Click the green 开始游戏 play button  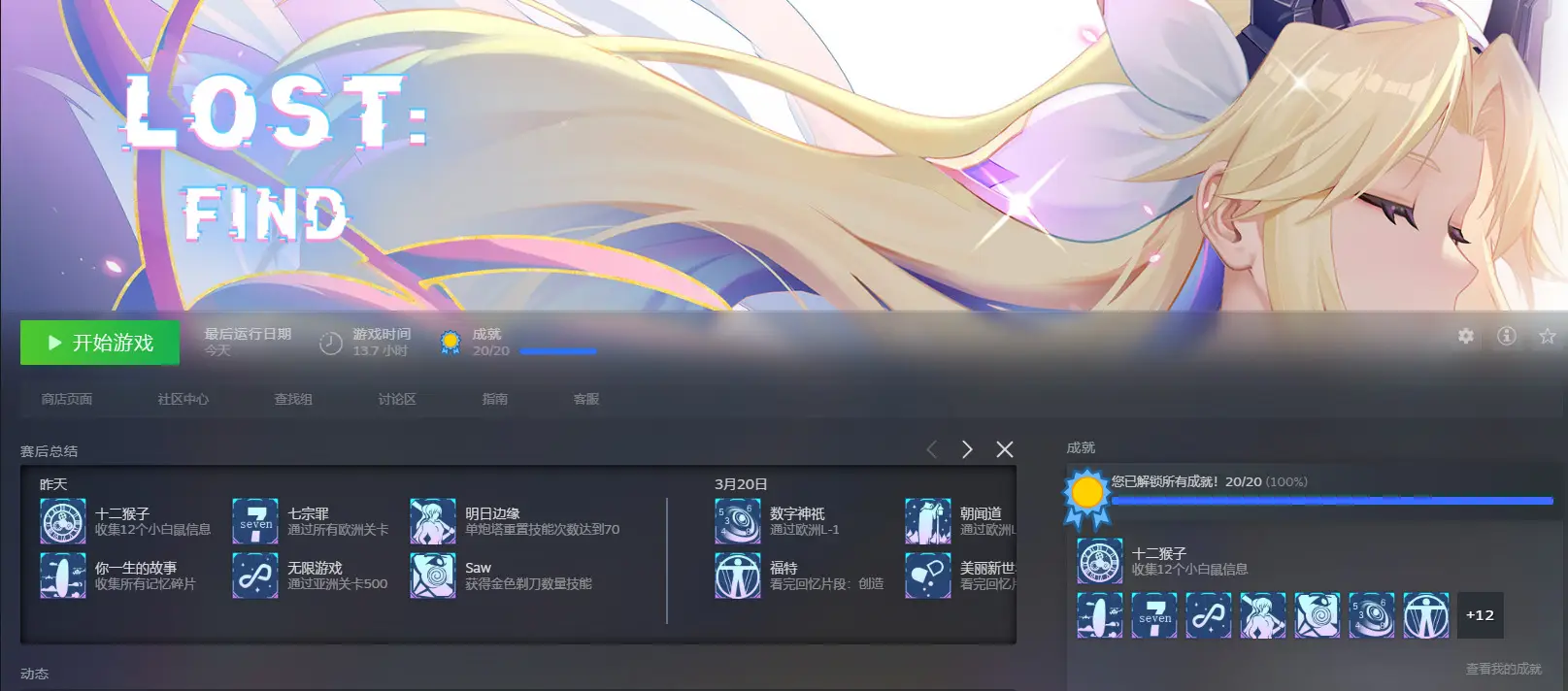[100, 343]
